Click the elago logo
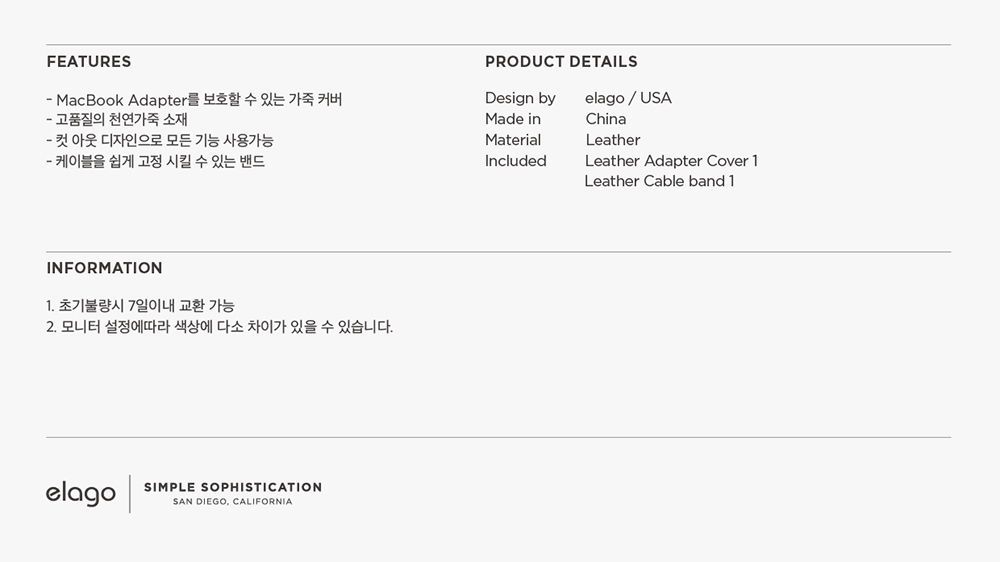This screenshot has width=1000, height=562. pos(81,494)
